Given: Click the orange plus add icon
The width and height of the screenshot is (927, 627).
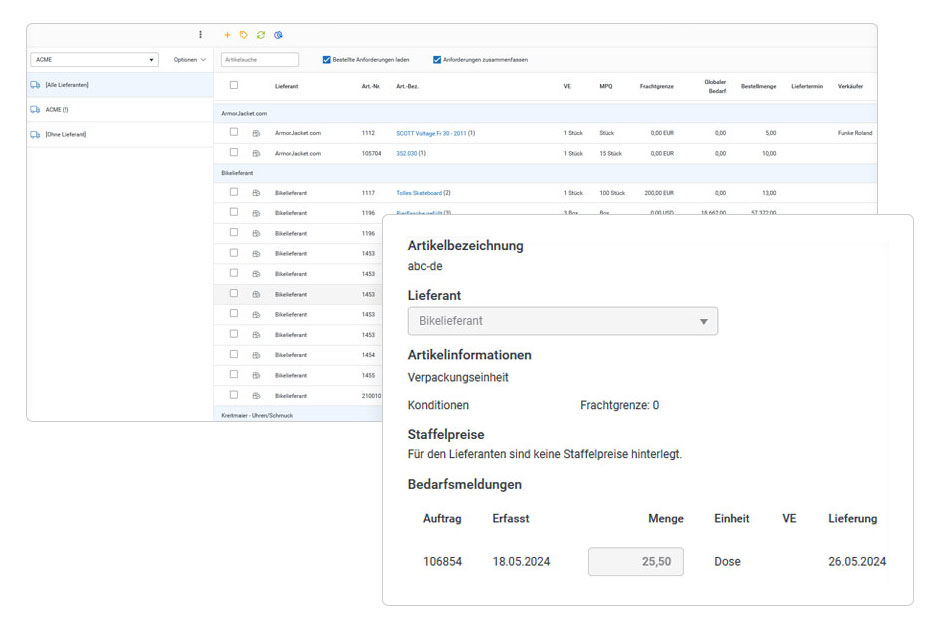Looking at the screenshot, I should pyautogui.click(x=227, y=35).
